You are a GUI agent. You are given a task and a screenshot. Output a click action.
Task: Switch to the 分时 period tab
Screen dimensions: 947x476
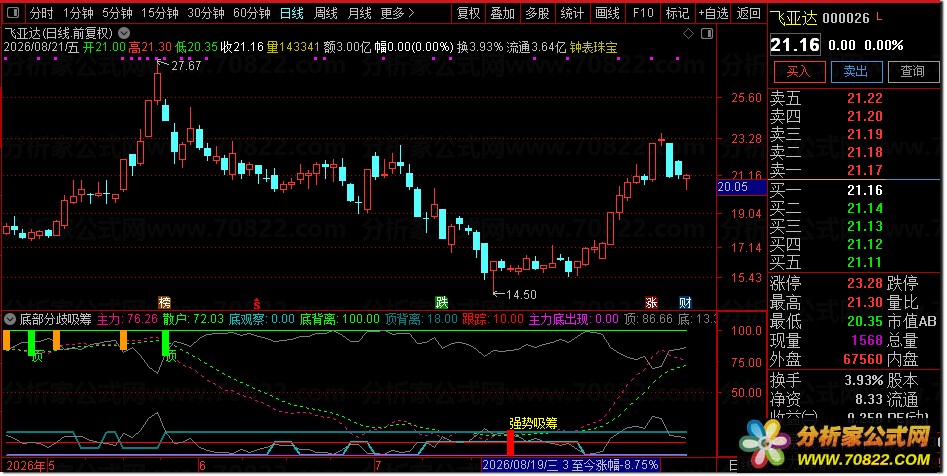(x=41, y=13)
